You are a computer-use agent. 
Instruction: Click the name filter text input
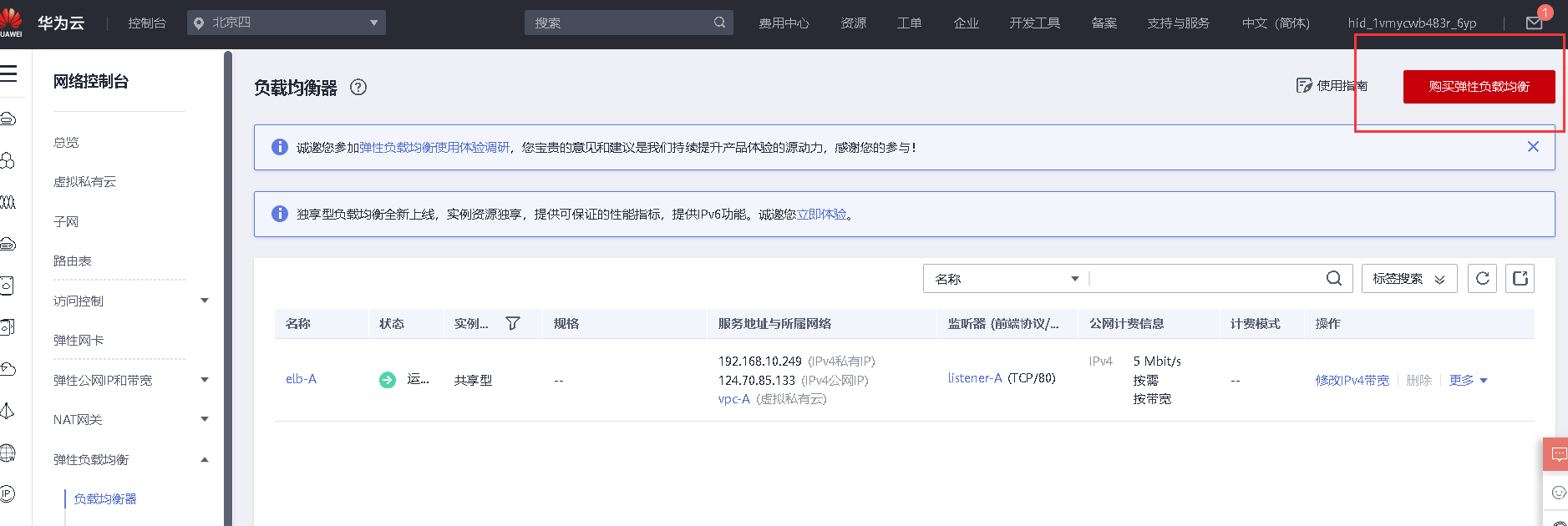[x=1206, y=279]
